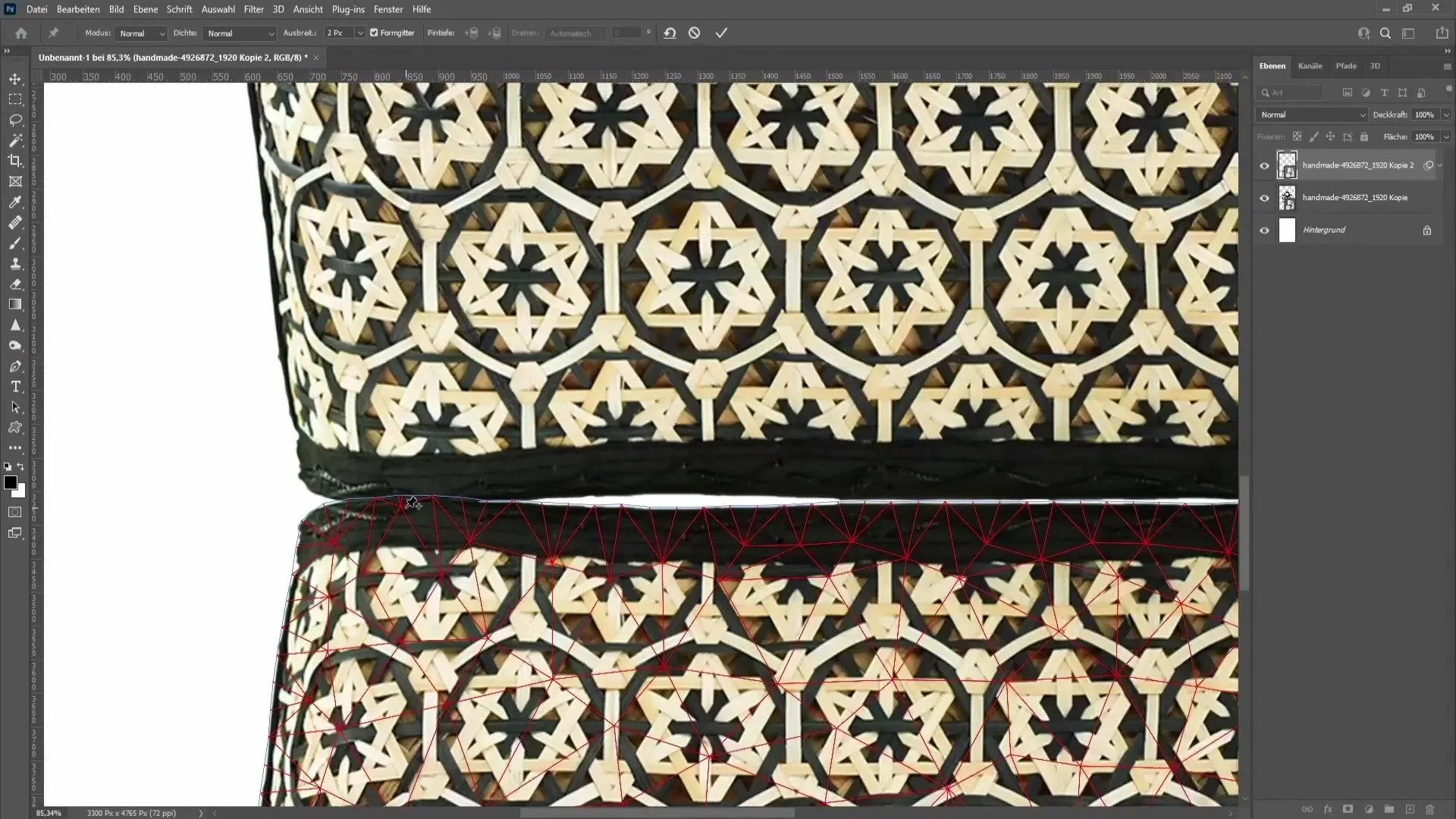Select the Gradient tool
Screen dimensions: 1456x819
point(15,306)
